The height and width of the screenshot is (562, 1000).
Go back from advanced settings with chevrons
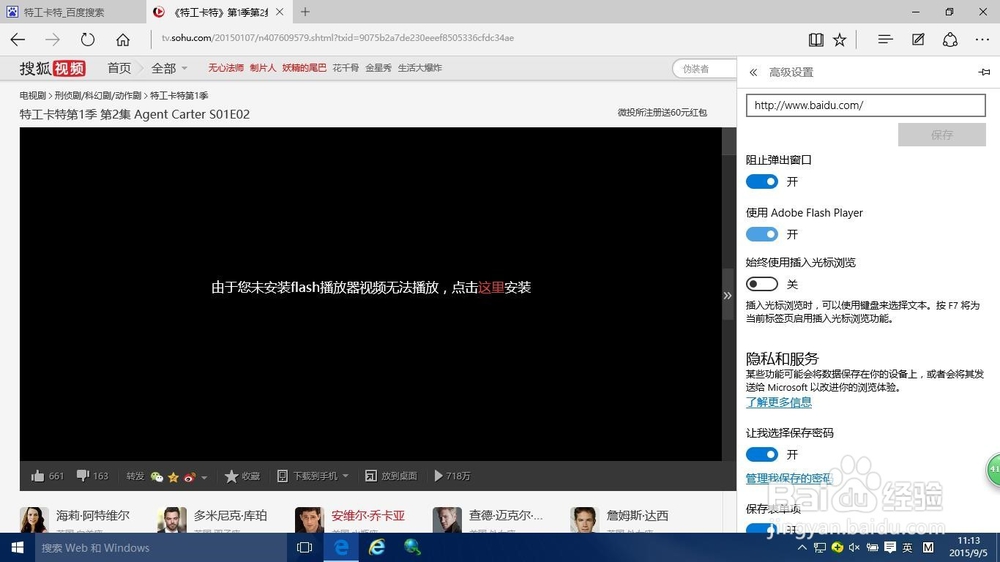tap(753, 72)
